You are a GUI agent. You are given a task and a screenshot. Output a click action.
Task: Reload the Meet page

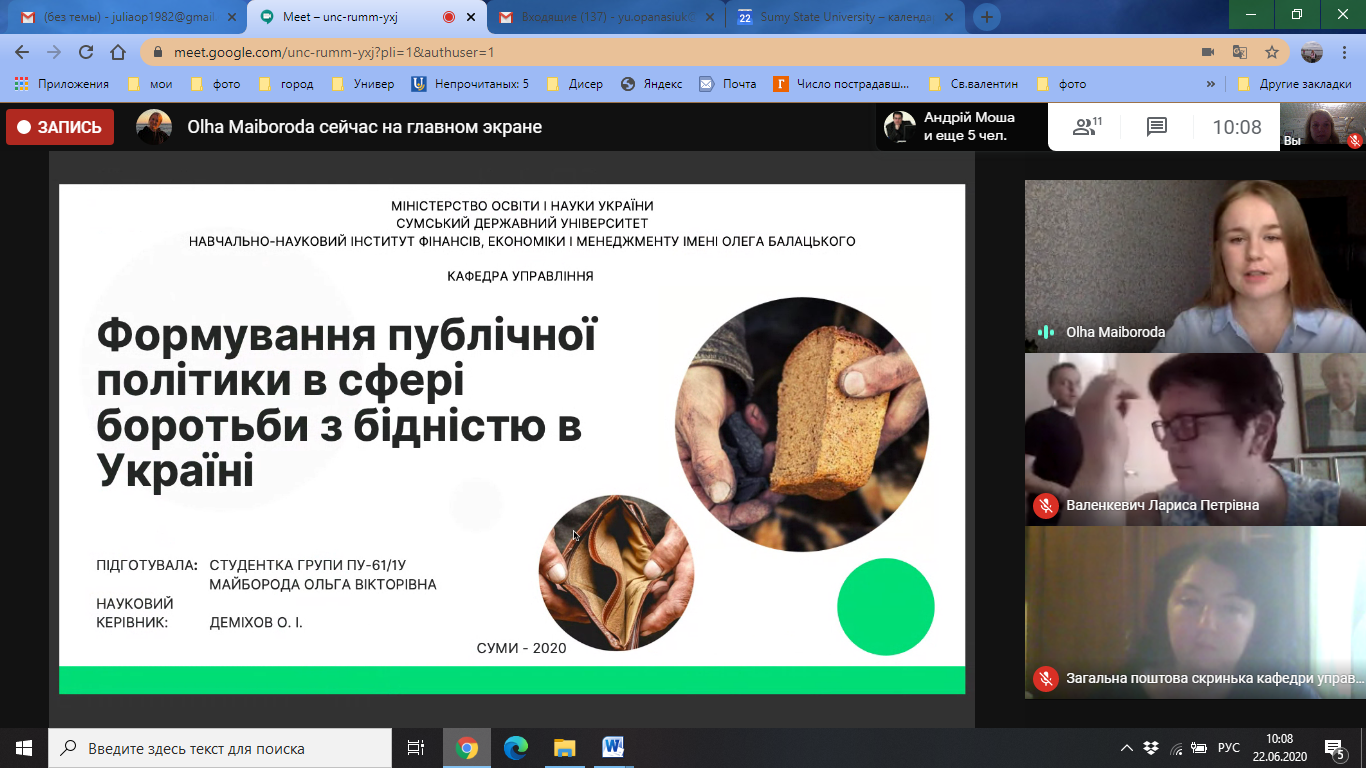click(86, 52)
